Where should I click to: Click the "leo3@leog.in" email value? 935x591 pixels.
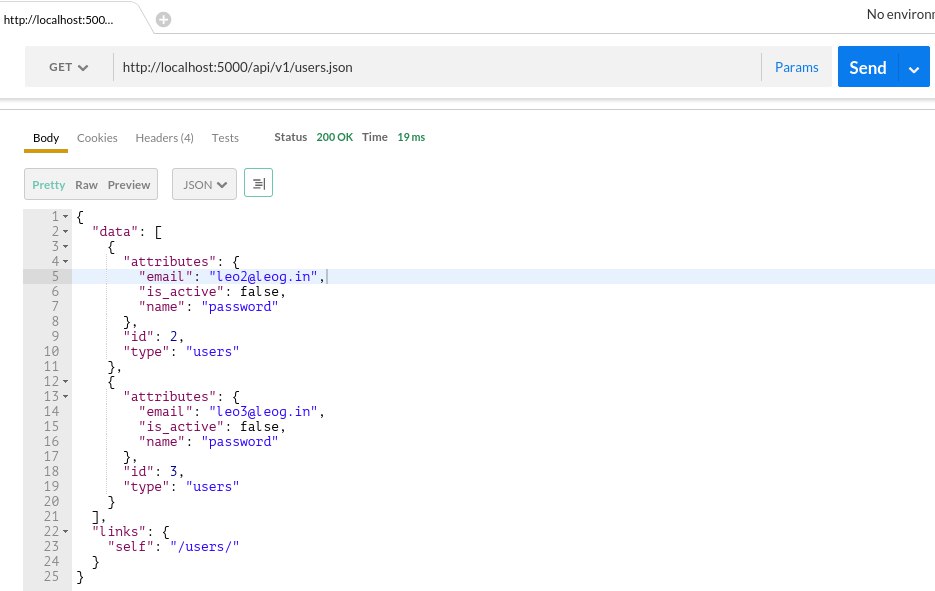coord(263,411)
